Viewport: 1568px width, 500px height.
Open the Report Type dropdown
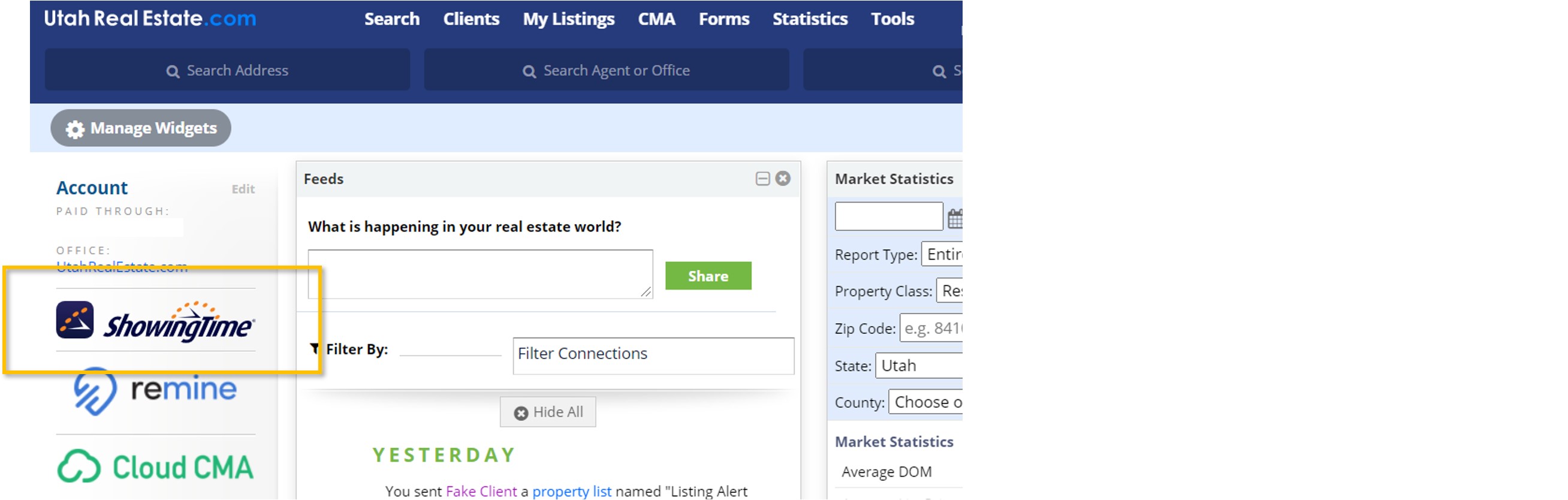tap(943, 254)
